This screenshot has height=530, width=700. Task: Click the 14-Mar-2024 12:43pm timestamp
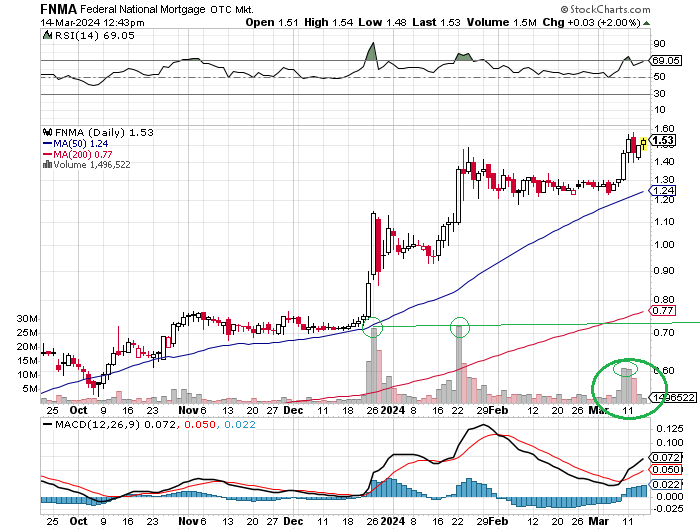pyautogui.click(x=92, y=22)
